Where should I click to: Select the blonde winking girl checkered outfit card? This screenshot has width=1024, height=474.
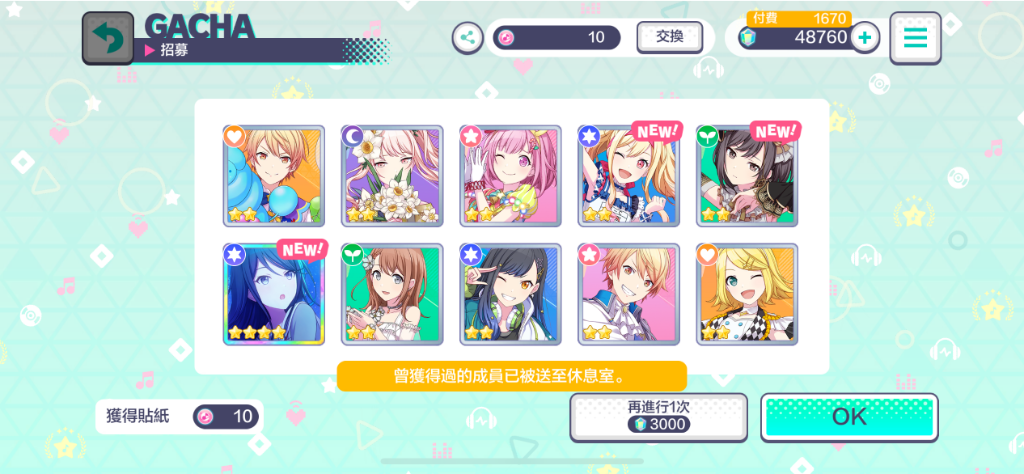click(x=746, y=294)
